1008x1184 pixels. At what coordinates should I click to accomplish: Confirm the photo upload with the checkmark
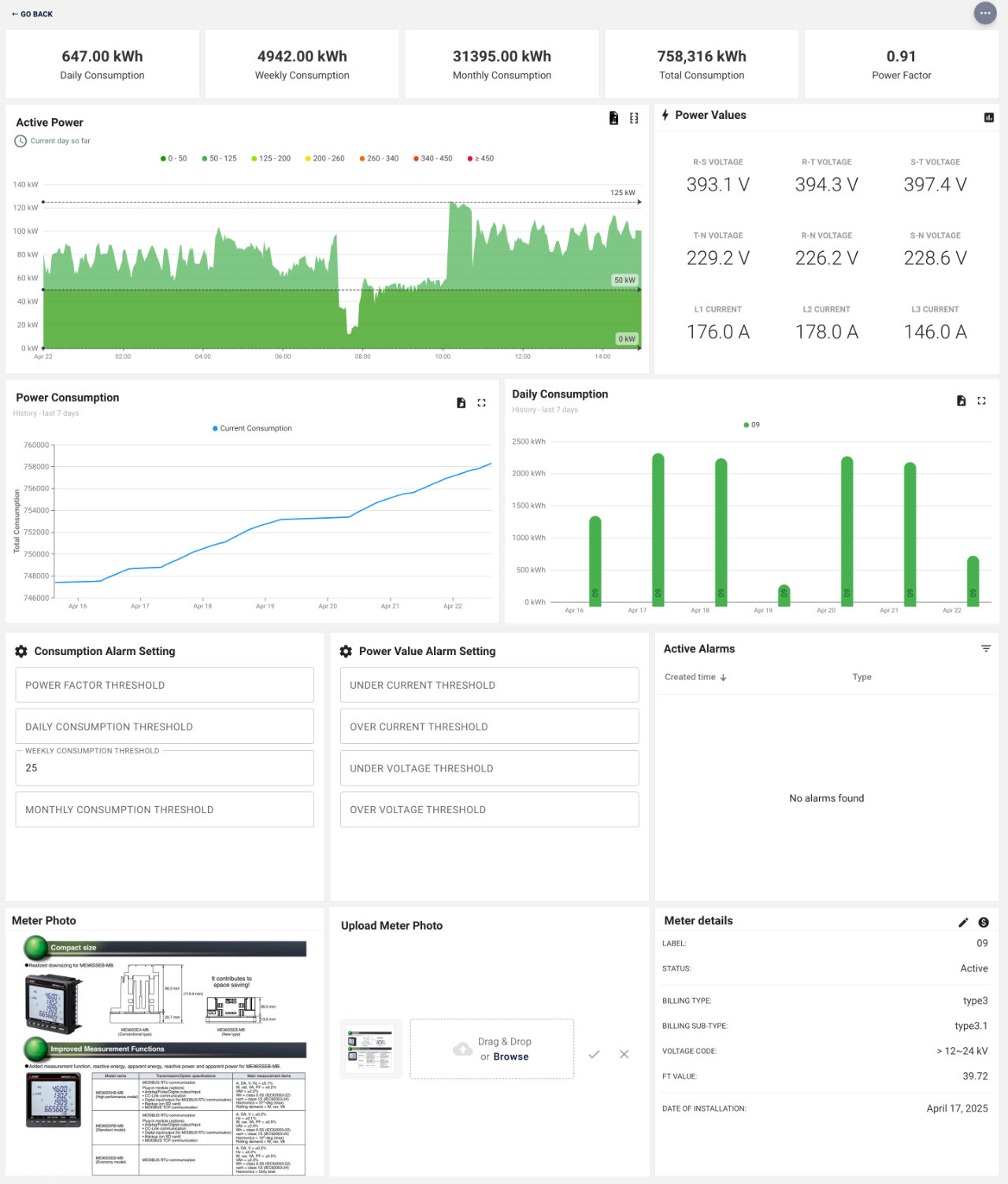[x=595, y=1054]
